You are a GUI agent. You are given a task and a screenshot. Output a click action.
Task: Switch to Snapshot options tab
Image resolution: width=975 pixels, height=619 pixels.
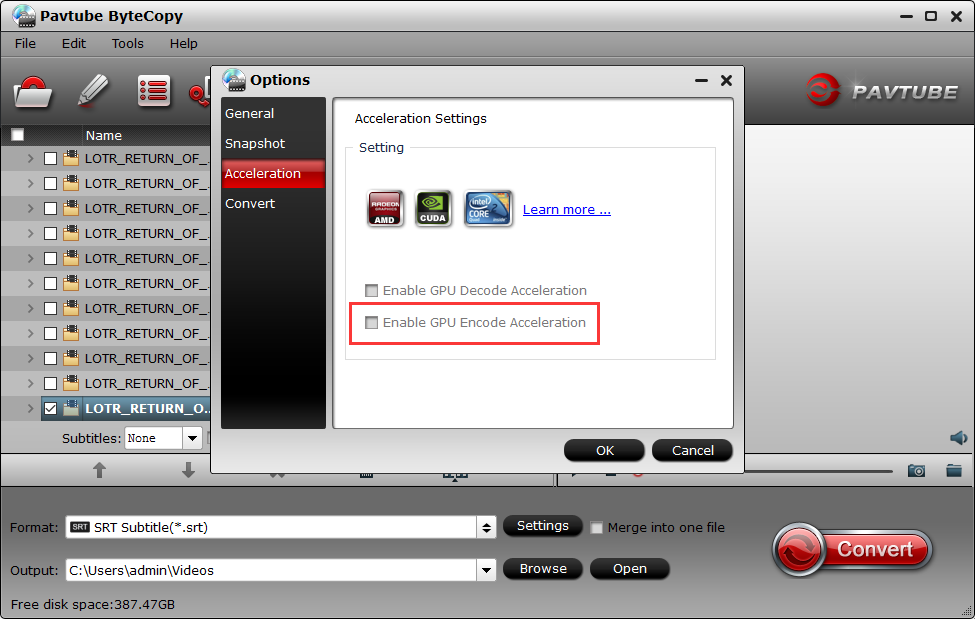(x=274, y=143)
